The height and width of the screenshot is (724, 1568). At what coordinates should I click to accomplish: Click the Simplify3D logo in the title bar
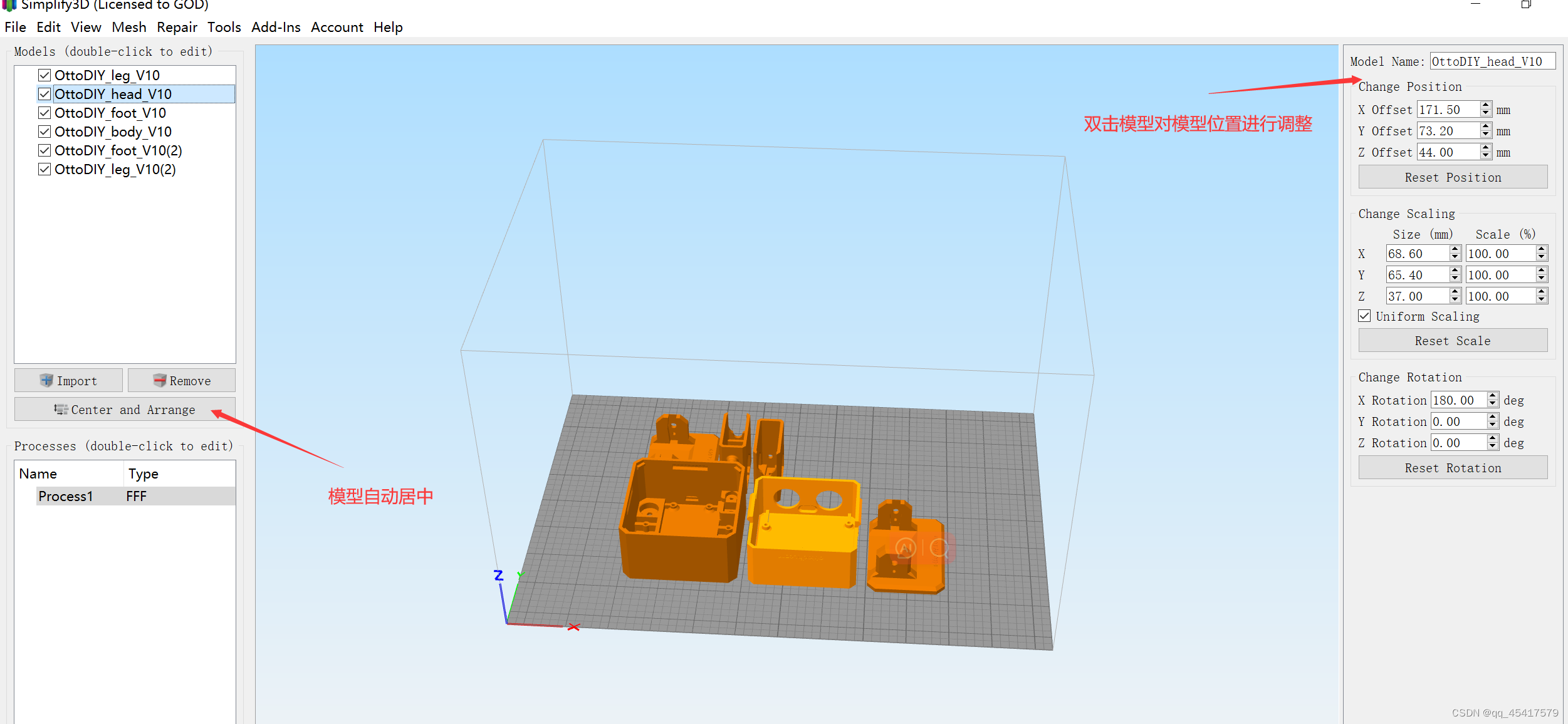click(9, 6)
